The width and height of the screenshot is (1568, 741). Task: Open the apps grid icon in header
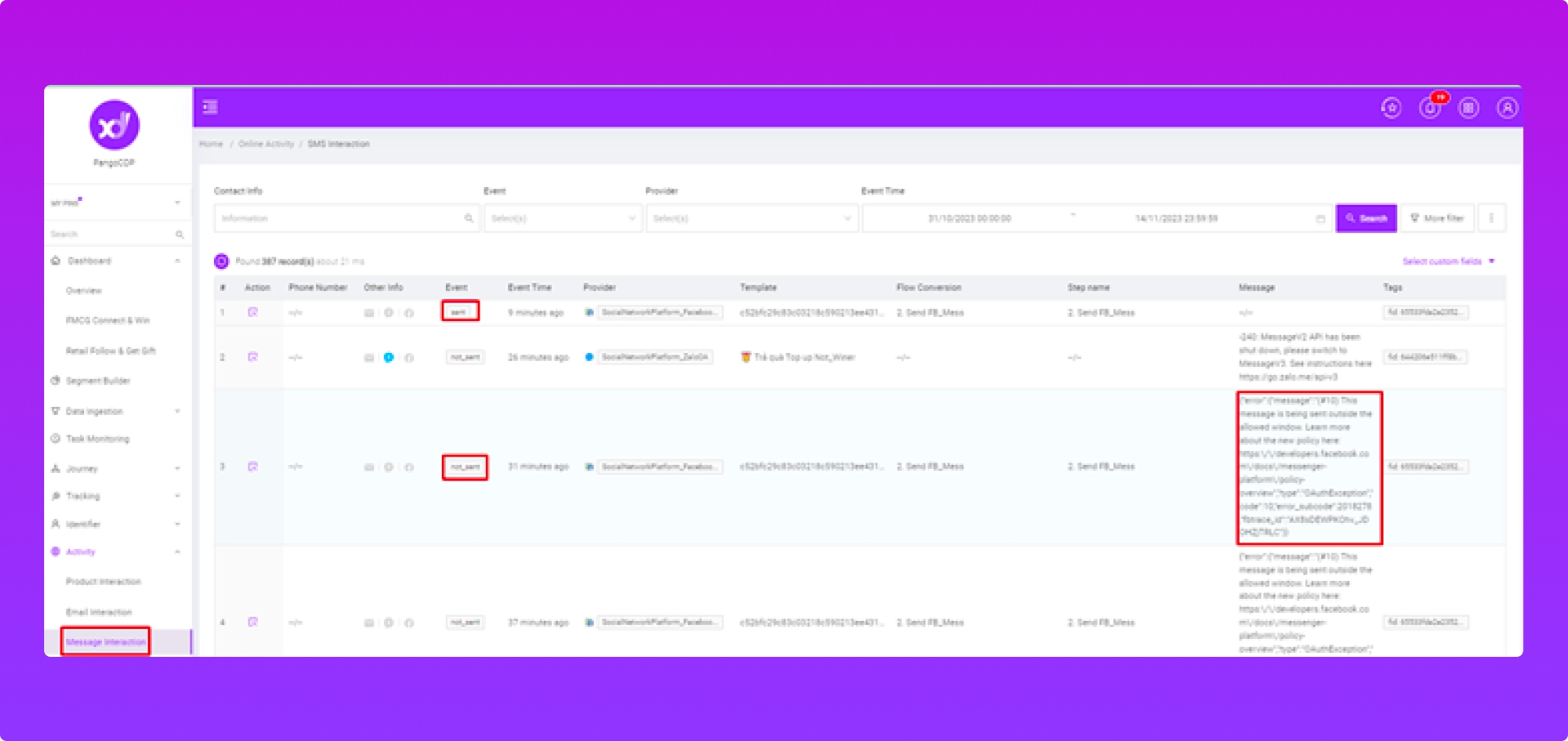(1468, 108)
